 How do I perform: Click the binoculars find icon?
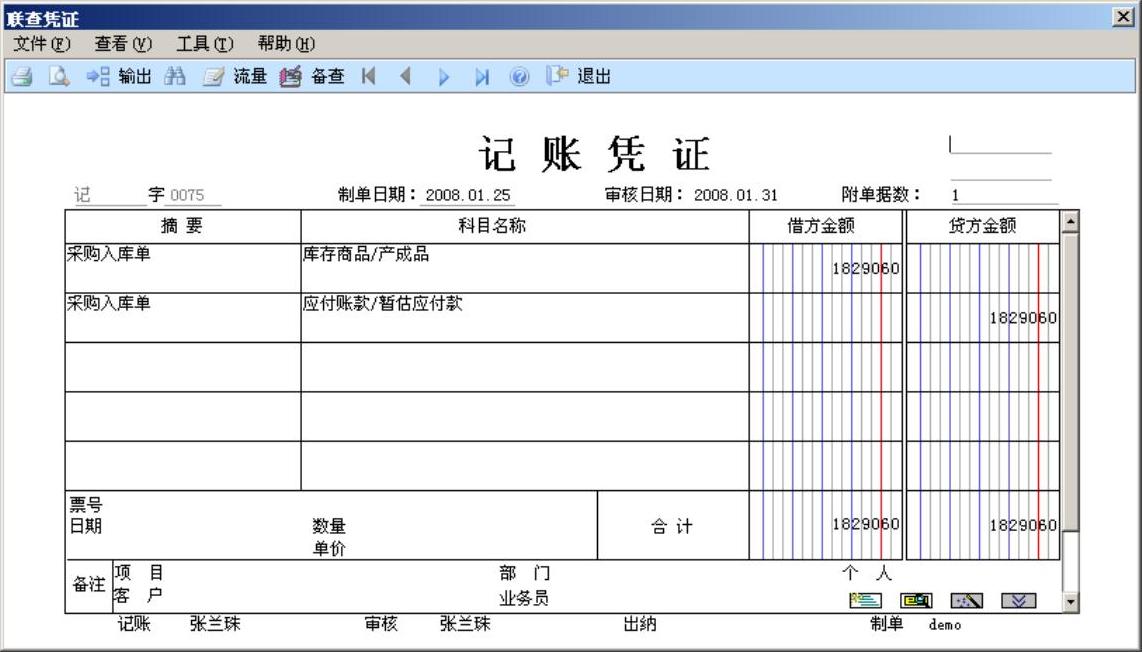click(175, 76)
